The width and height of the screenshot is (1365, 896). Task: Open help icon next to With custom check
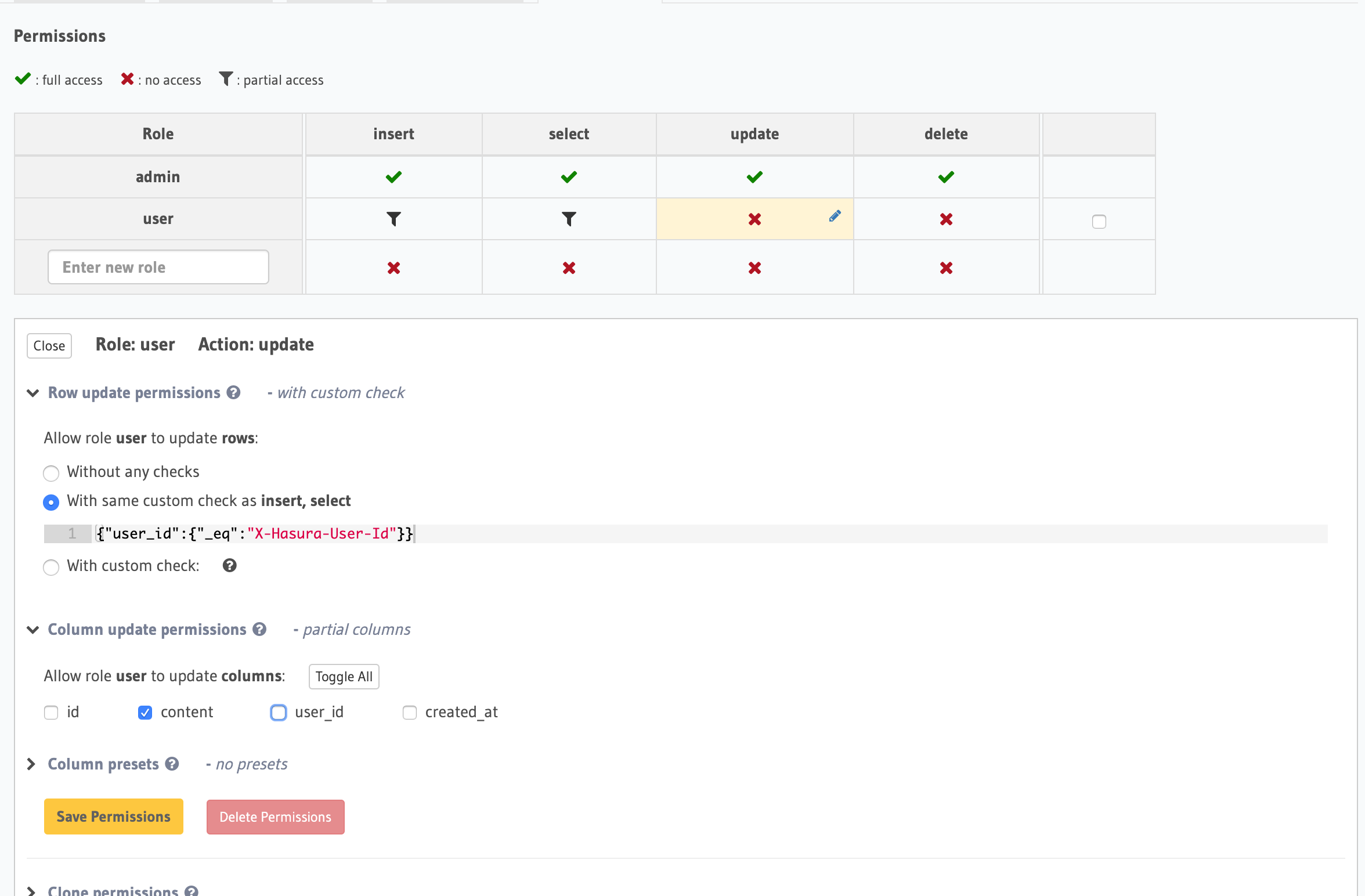[230, 566]
